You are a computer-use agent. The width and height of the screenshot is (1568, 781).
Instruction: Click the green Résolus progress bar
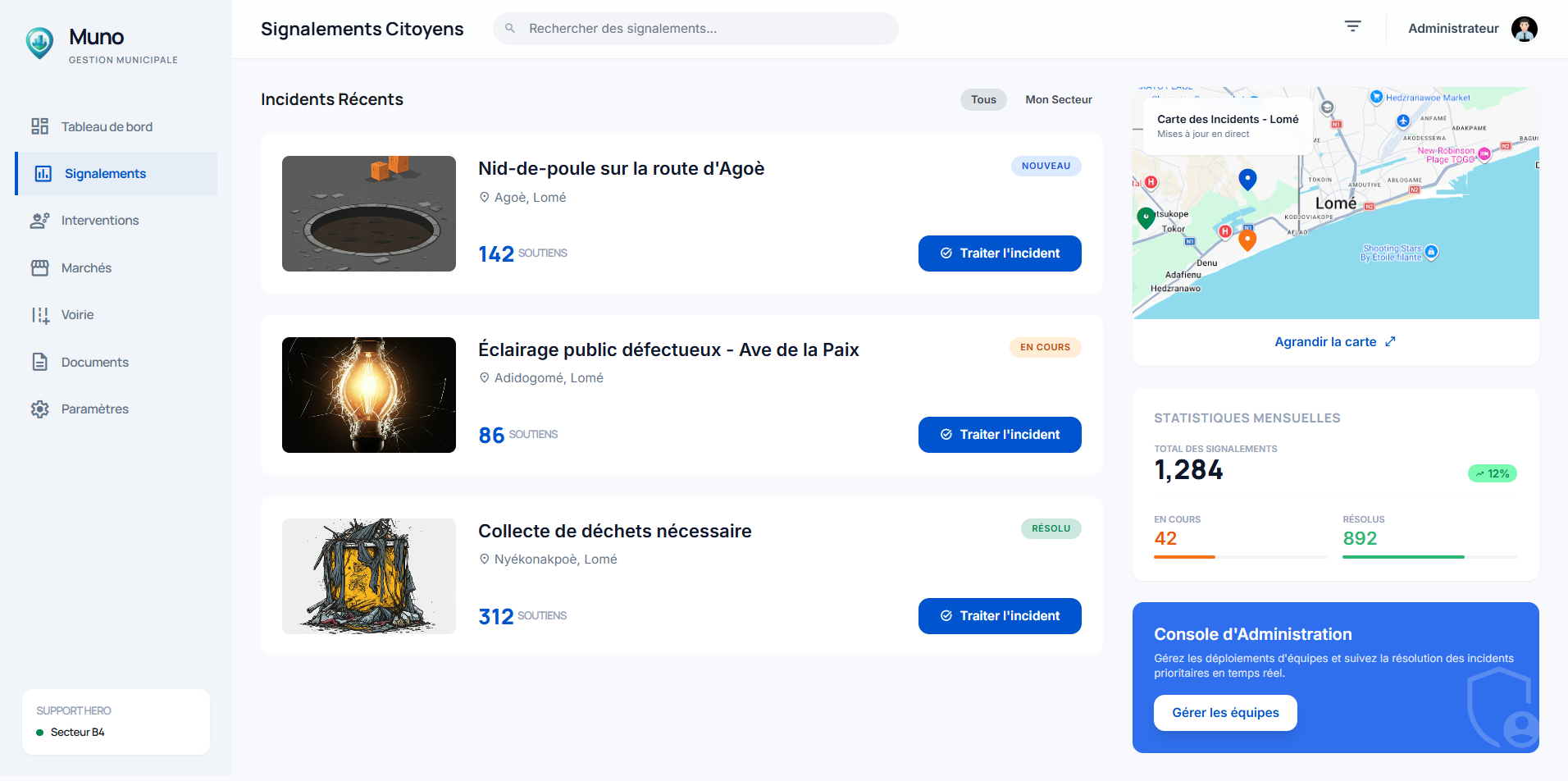[1402, 557]
